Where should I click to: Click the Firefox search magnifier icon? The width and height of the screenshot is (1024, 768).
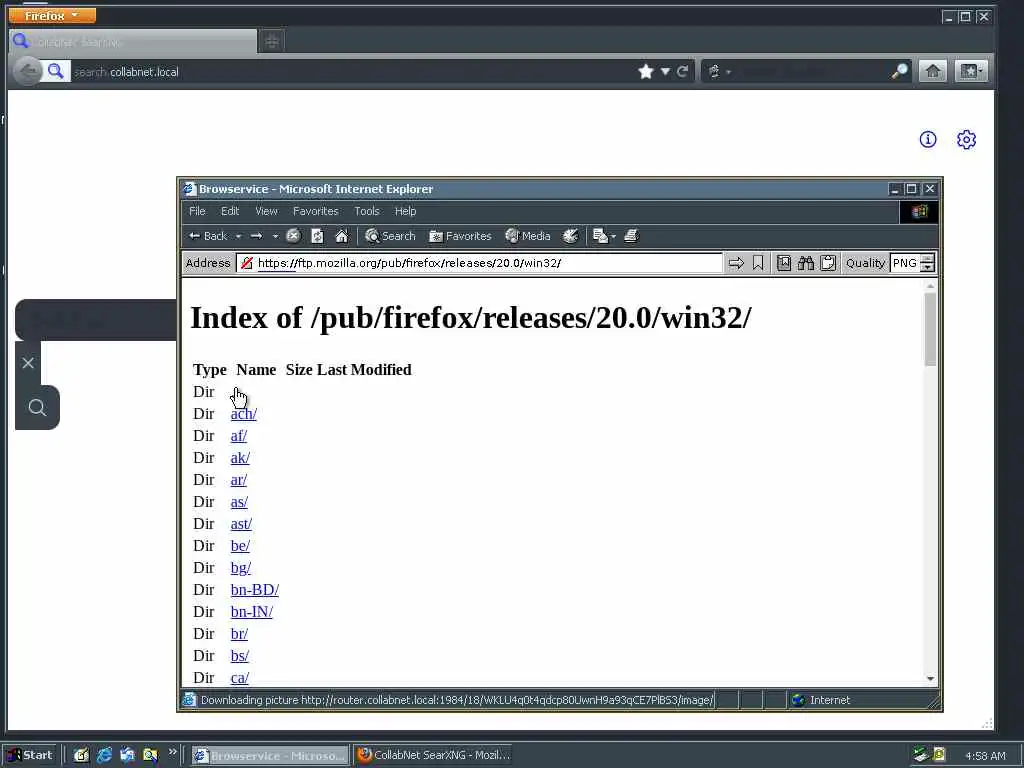pyautogui.click(x=899, y=71)
